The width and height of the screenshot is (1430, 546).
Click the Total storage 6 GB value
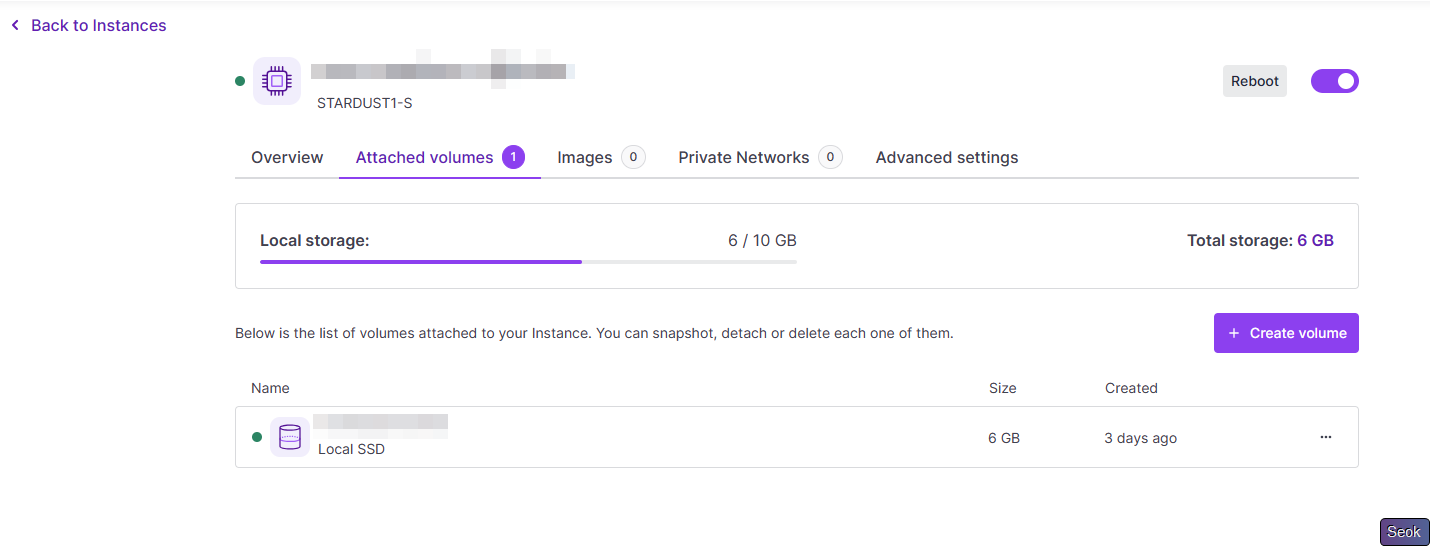(x=1315, y=240)
